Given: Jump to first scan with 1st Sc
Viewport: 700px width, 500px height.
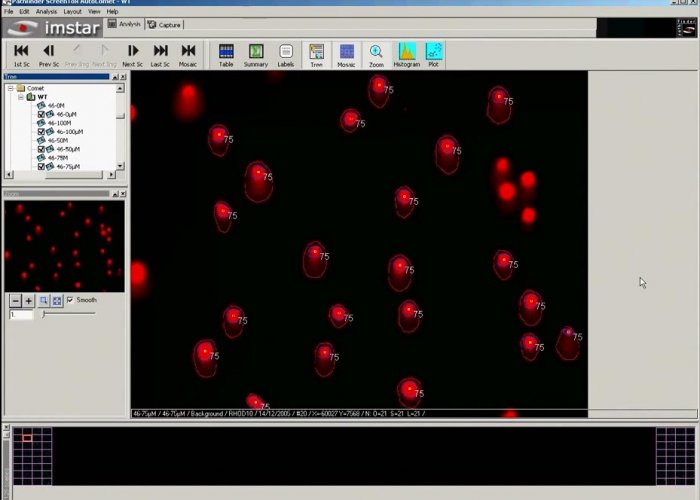Looking at the screenshot, I should pyautogui.click(x=21, y=55).
